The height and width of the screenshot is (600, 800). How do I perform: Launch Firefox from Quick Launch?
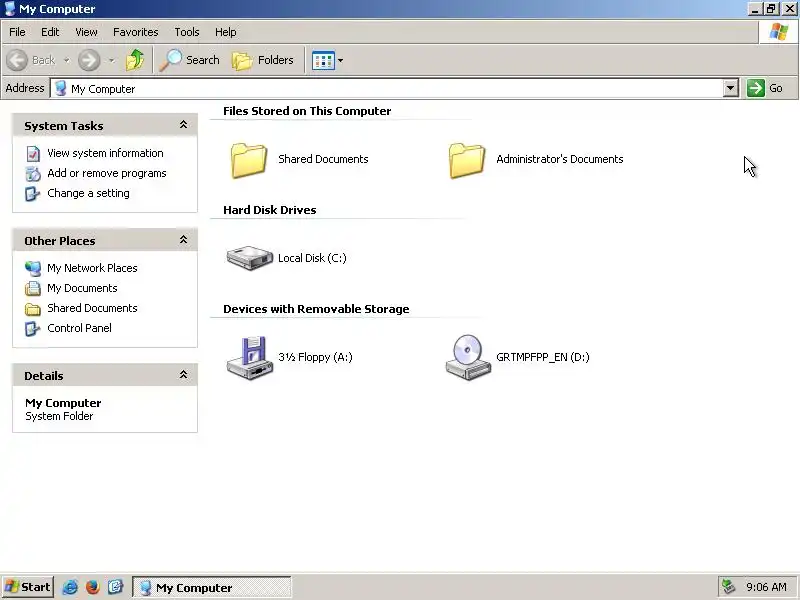click(92, 587)
